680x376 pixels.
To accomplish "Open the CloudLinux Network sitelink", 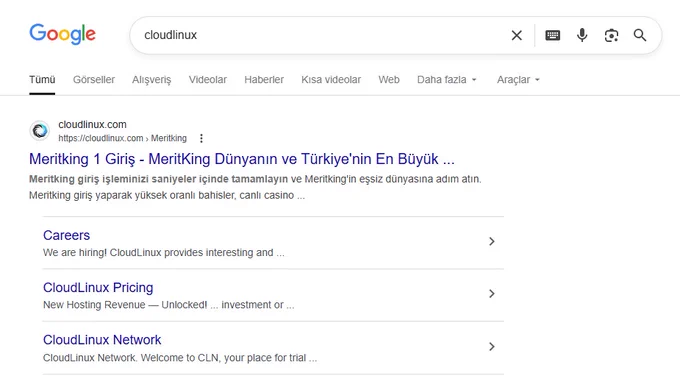I will [x=102, y=340].
